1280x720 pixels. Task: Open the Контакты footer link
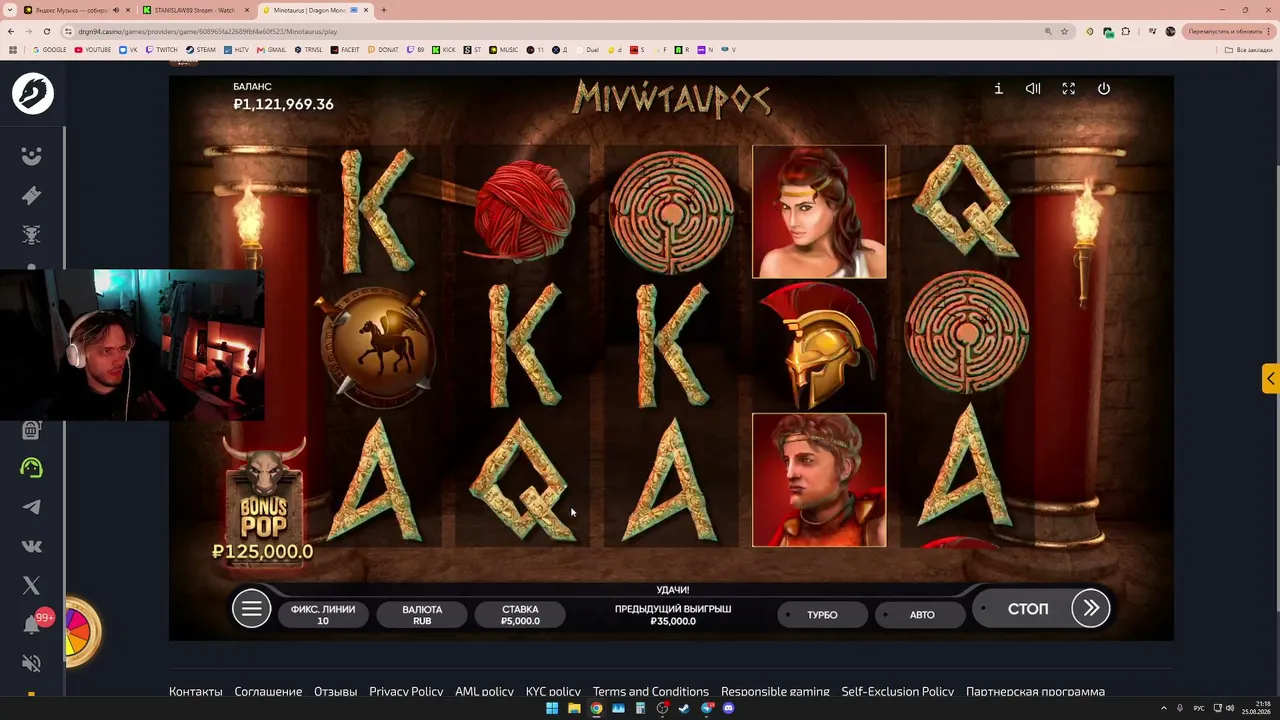click(x=195, y=691)
